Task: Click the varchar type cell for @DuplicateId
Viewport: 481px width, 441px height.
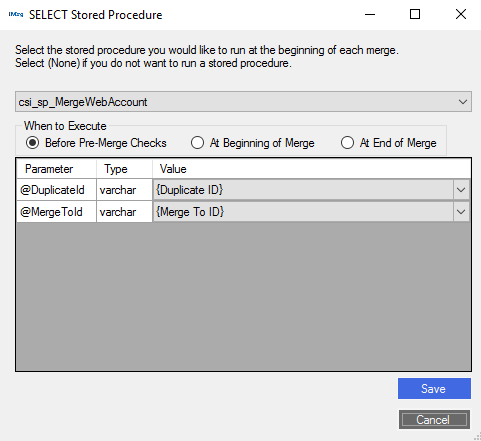Action: pos(124,190)
